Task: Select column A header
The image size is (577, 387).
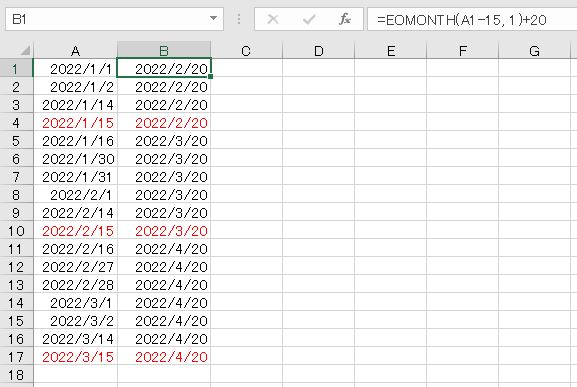Action: (75, 50)
